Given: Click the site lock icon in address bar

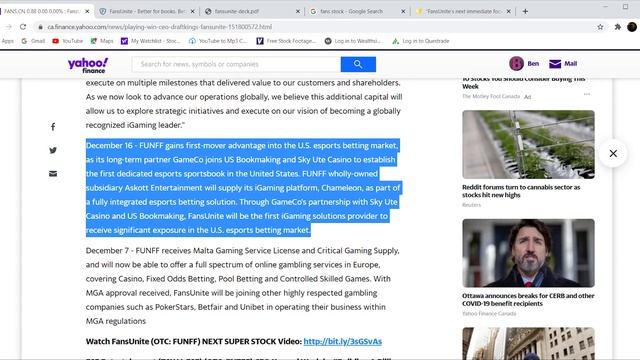Looking at the screenshot, I should pyautogui.click(x=40, y=27).
